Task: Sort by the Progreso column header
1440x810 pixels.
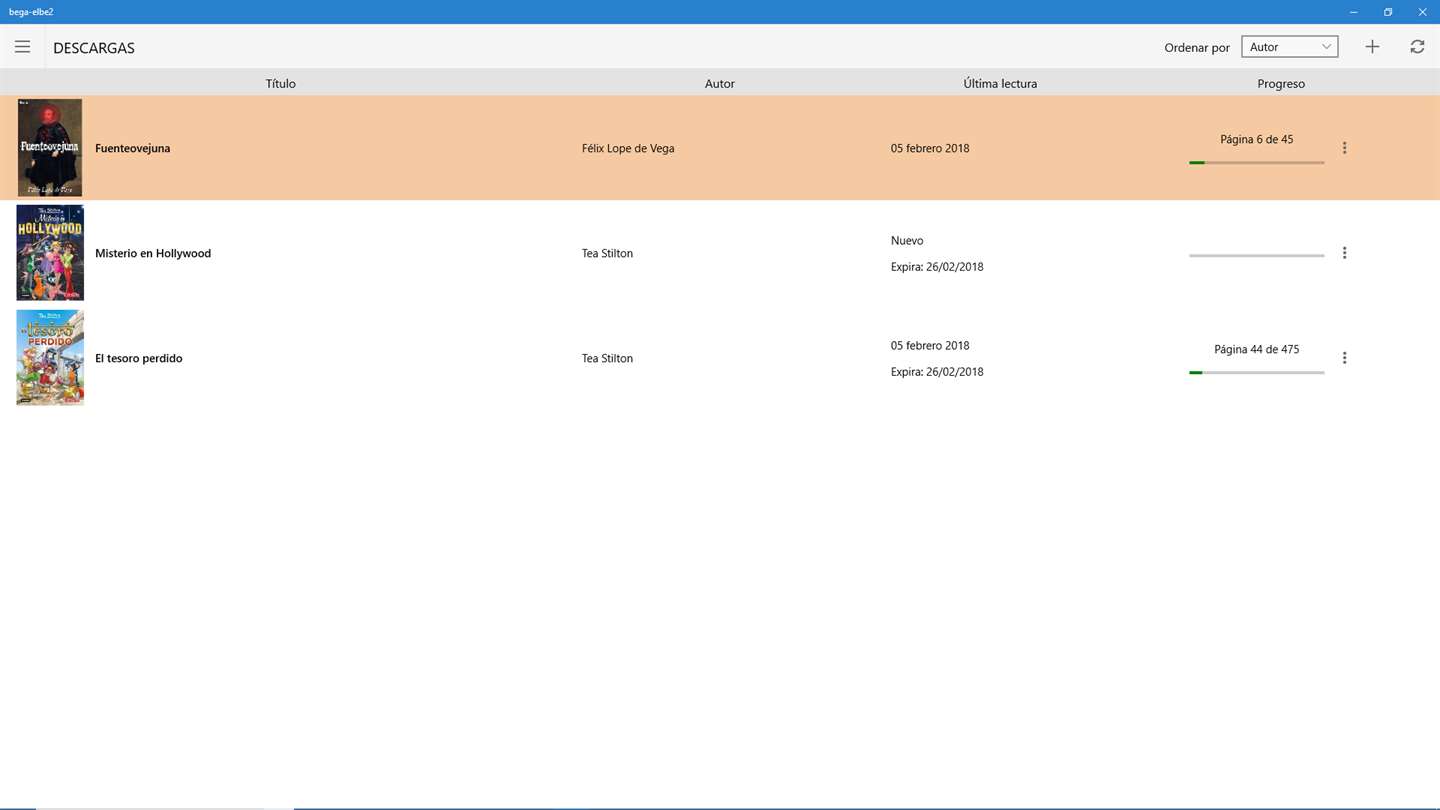Action: tap(1281, 84)
